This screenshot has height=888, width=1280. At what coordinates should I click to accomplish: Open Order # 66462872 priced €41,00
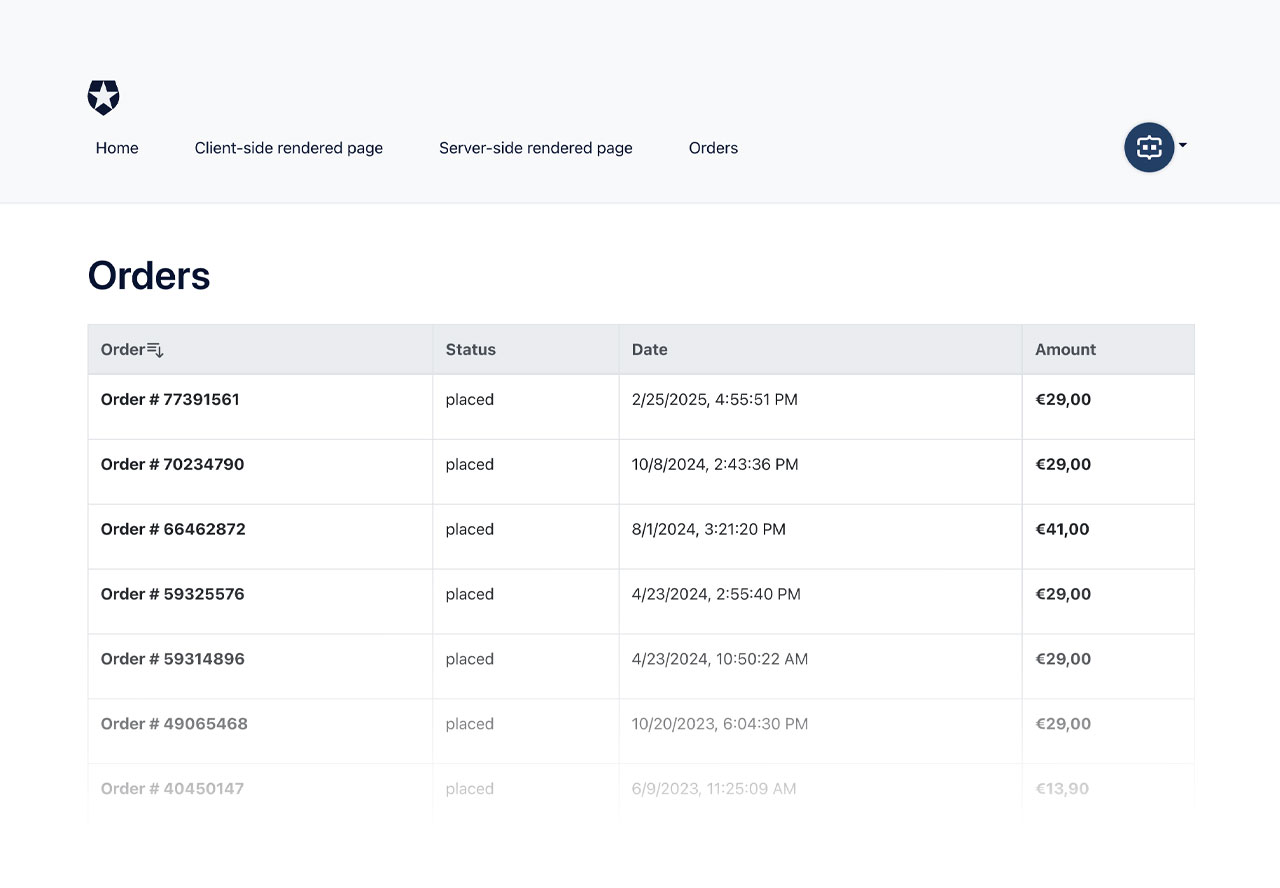[173, 529]
